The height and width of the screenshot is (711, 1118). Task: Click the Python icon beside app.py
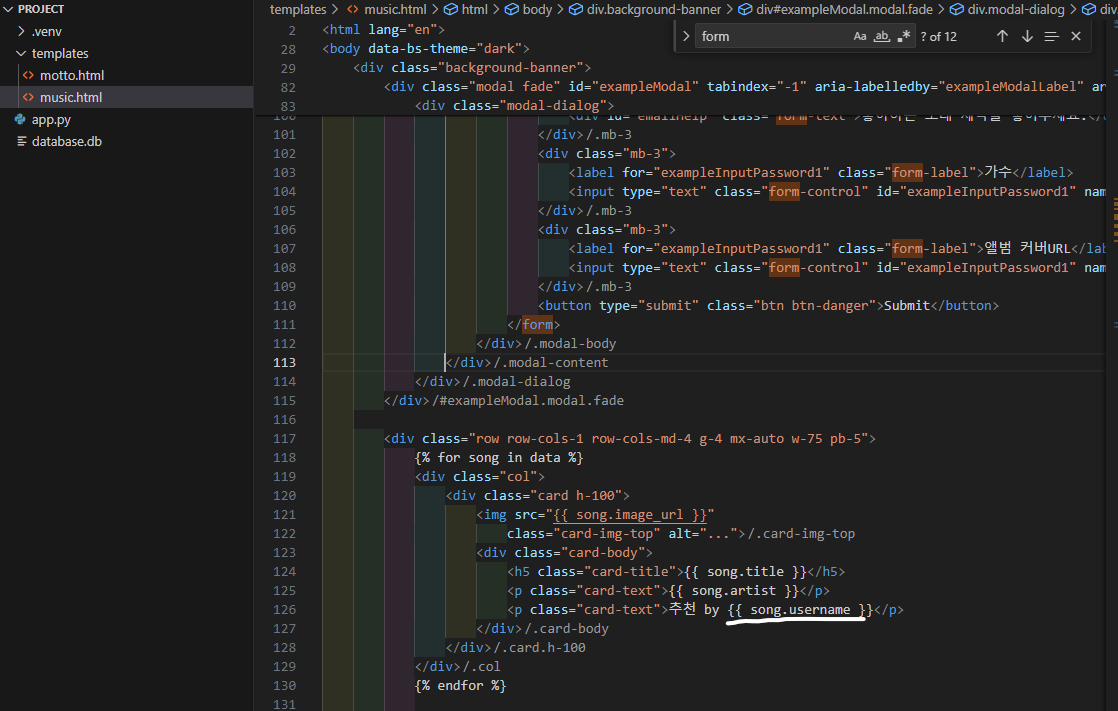pyautogui.click(x=20, y=119)
